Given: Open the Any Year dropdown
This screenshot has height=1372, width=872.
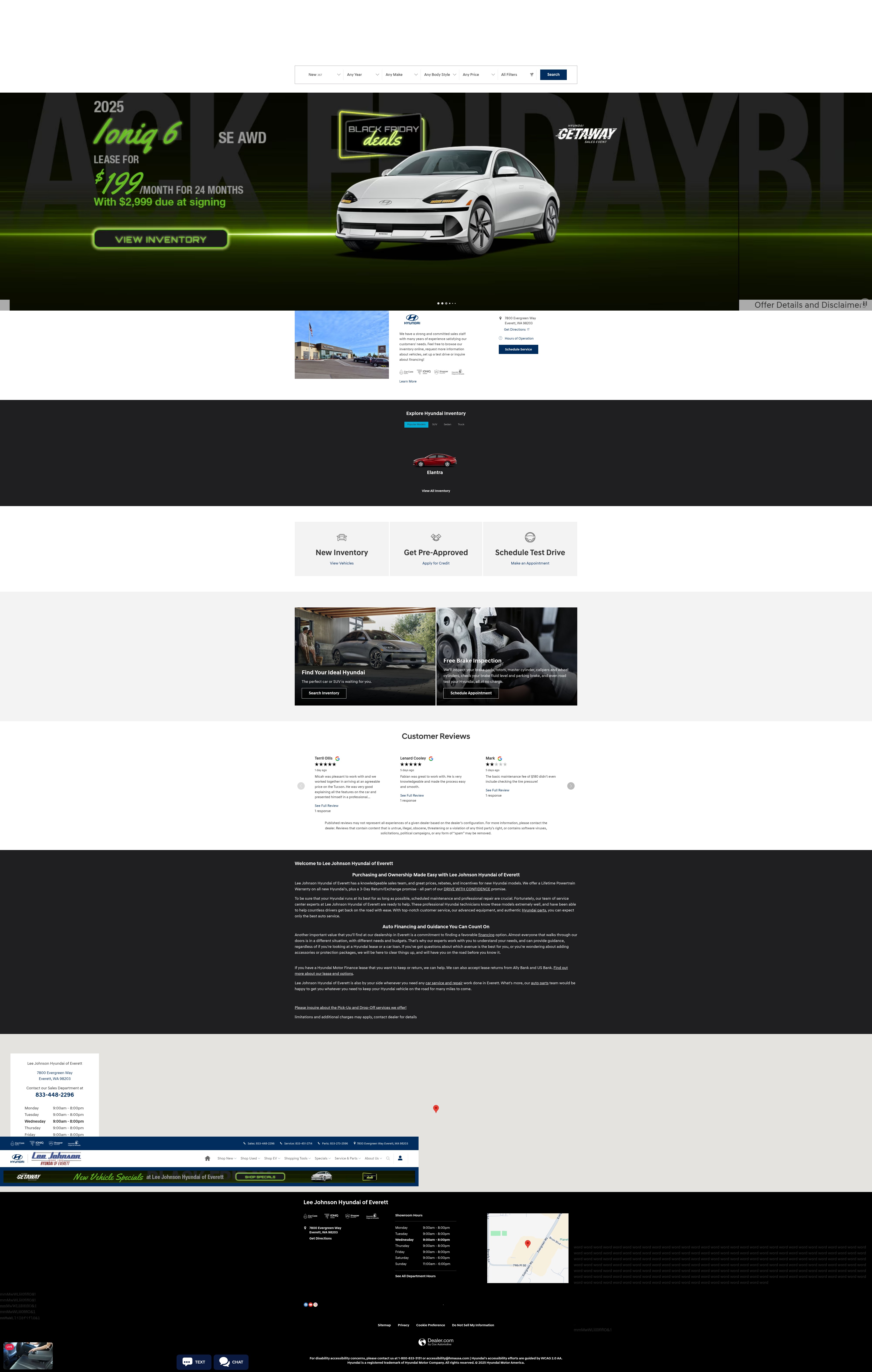Looking at the screenshot, I should coord(363,75).
